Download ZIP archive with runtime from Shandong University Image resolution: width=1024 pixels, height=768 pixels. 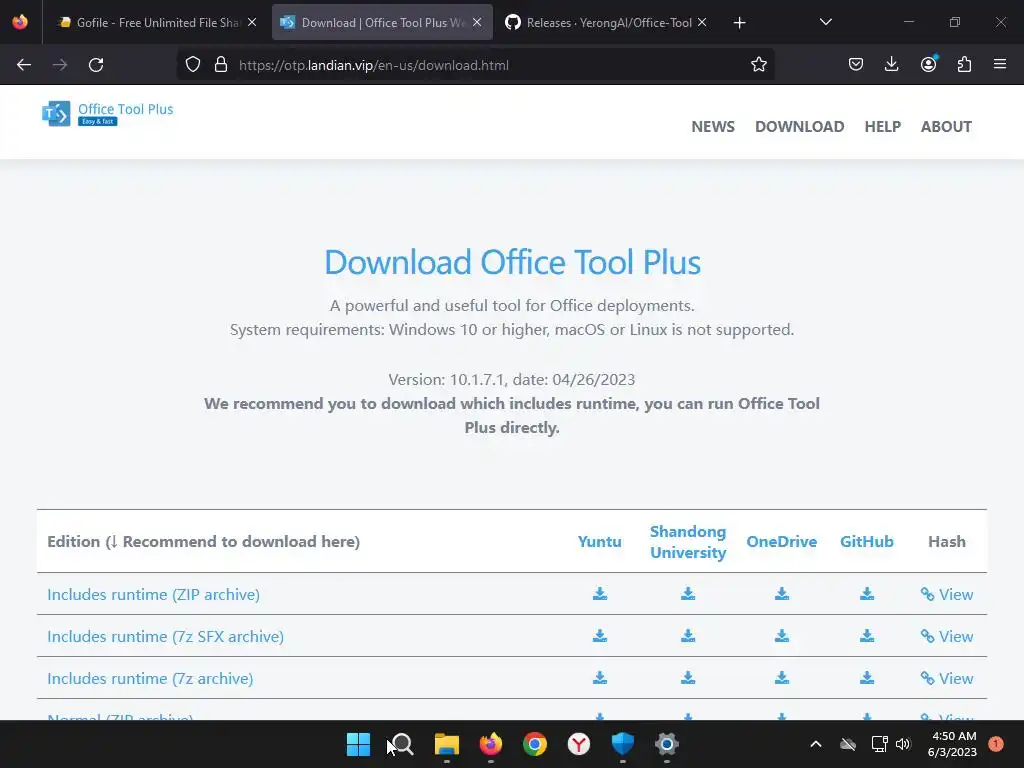tap(688, 594)
